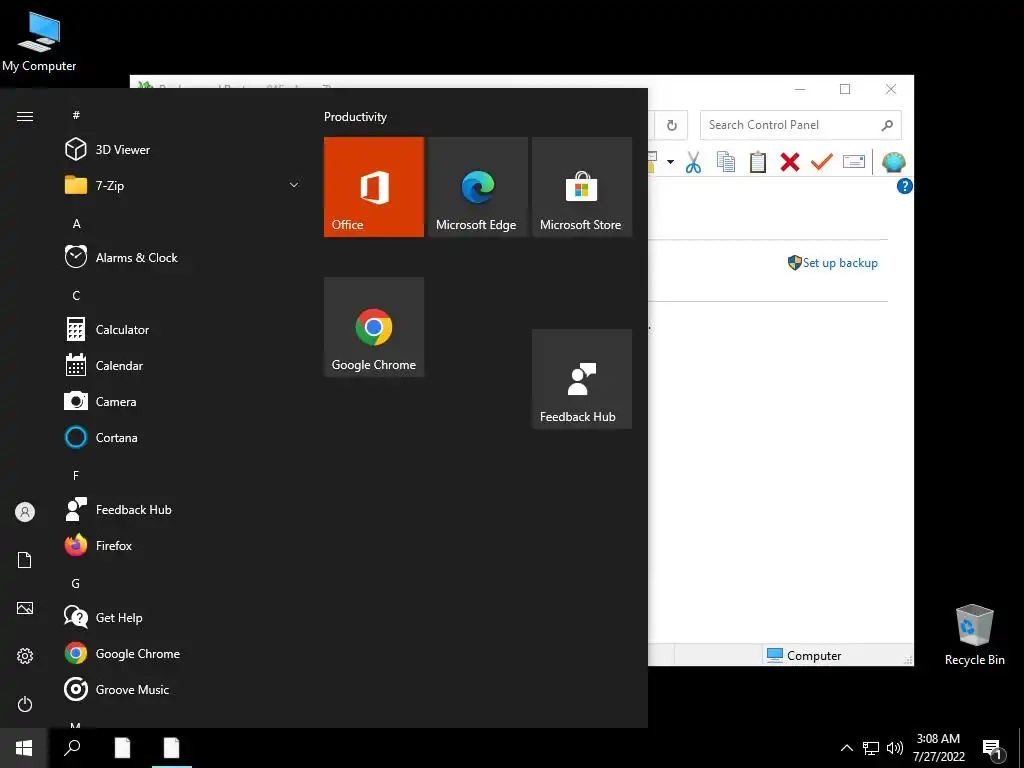This screenshot has height=768, width=1024.
Task: Show hidden system tray icons
Action: tap(846, 748)
